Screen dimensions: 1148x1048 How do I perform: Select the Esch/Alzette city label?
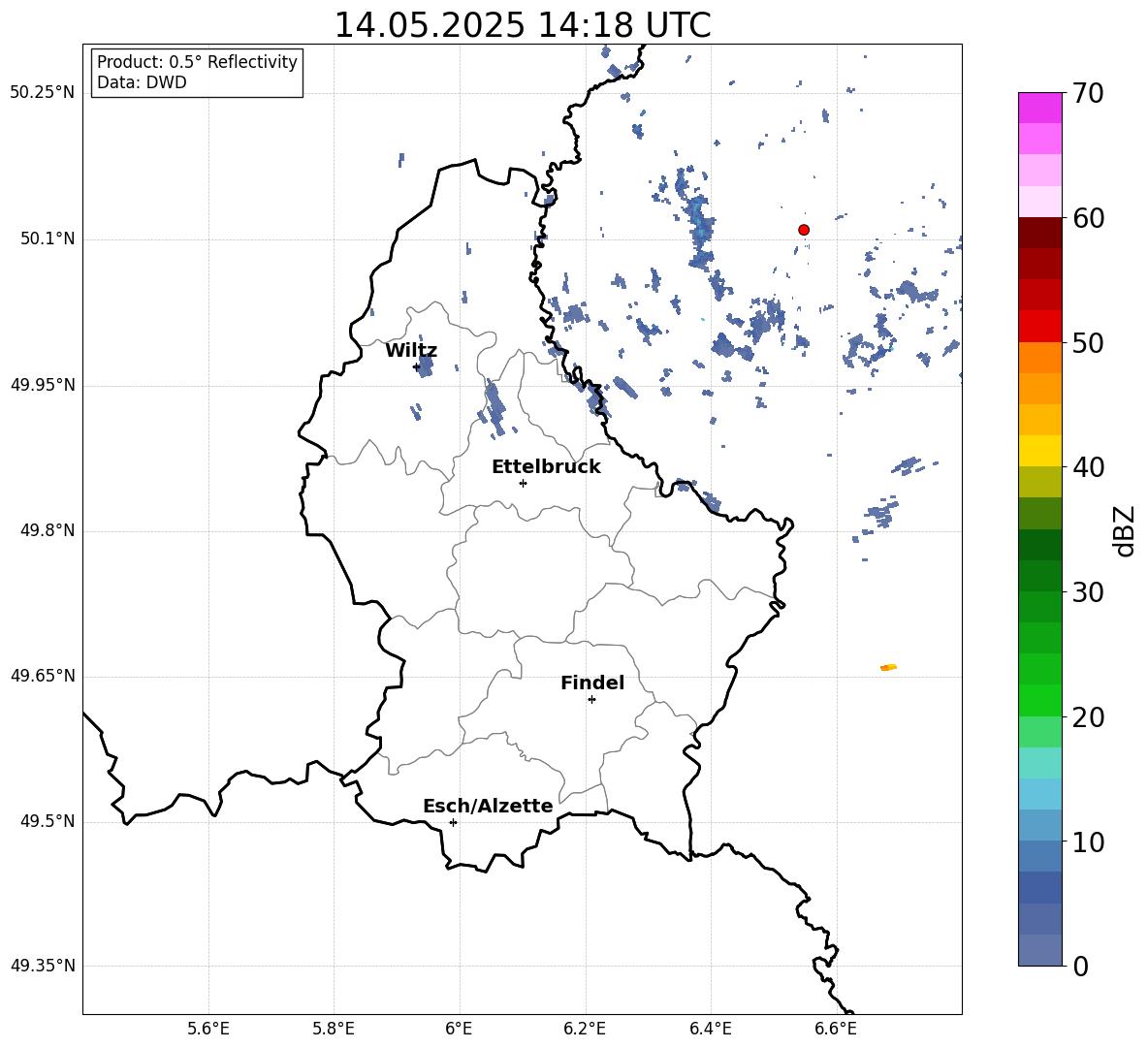click(x=488, y=806)
